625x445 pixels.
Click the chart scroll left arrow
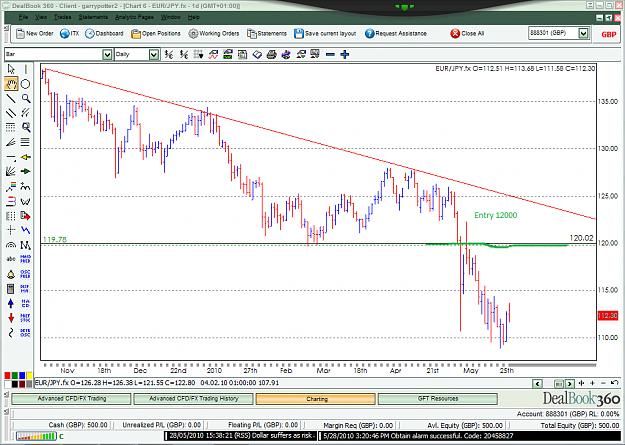[x=537, y=384]
